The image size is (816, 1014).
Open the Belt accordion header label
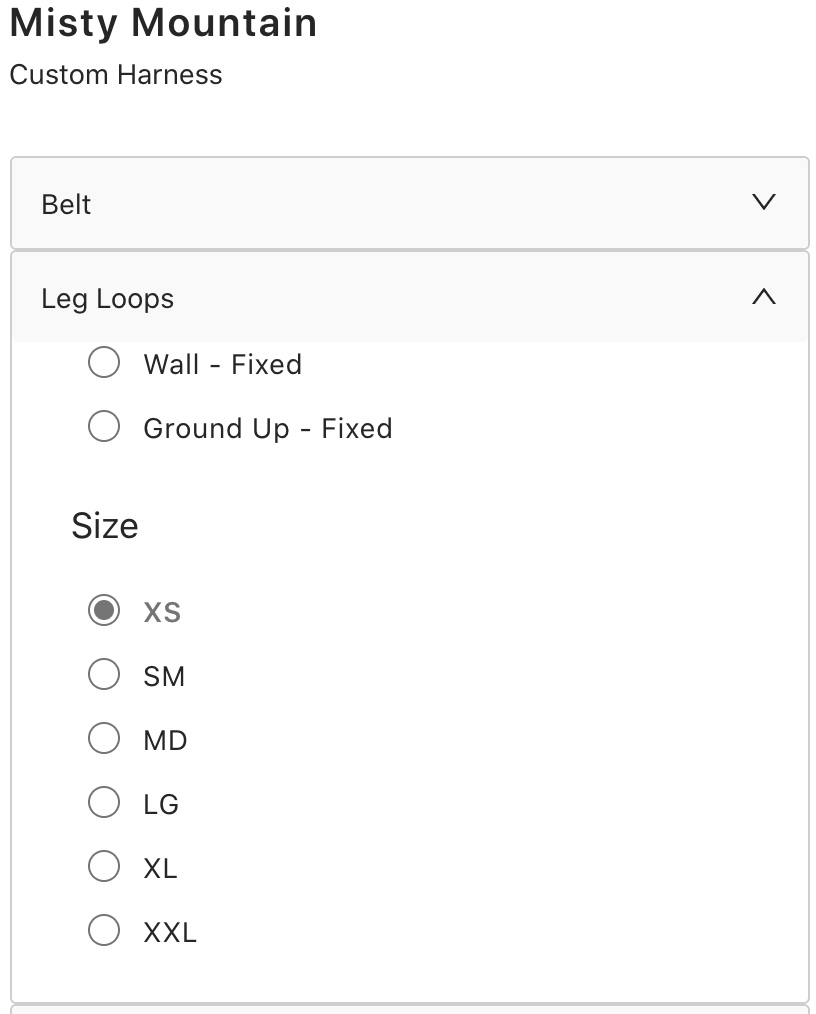[x=66, y=204]
